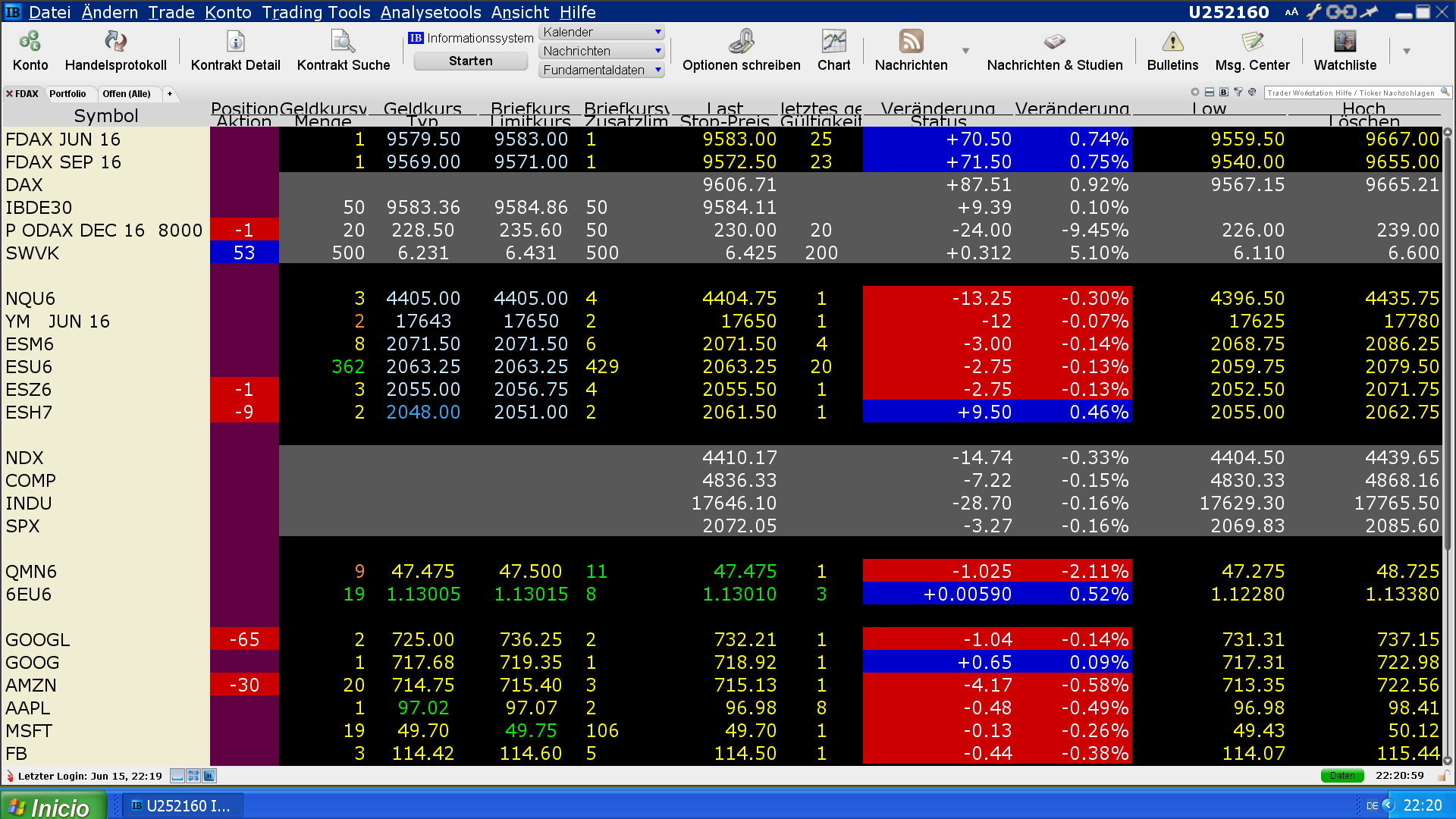Toggle the pin window icon
Image resolution: width=1456 pixels, height=819 pixels.
[1370, 12]
